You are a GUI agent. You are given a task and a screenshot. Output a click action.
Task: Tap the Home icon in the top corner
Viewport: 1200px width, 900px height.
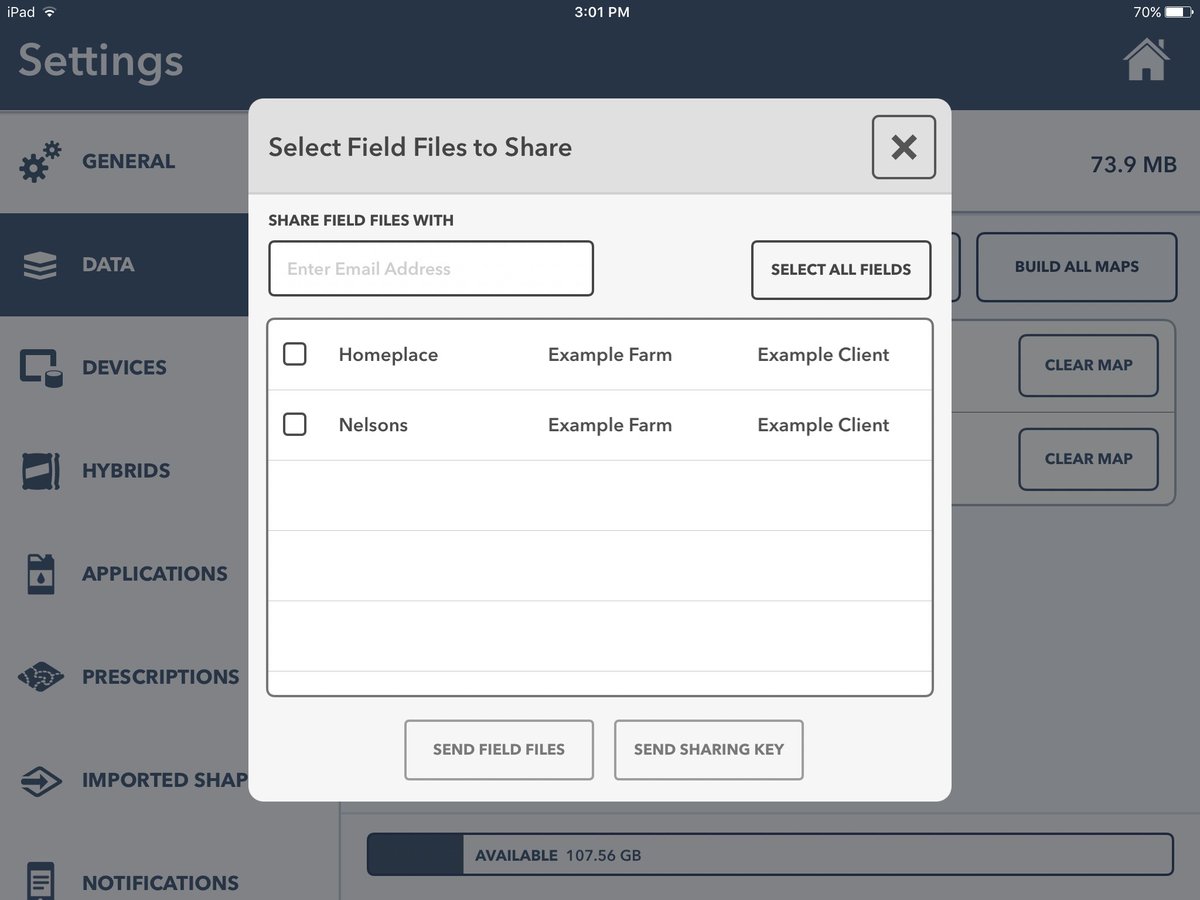[x=1146, y=60]
